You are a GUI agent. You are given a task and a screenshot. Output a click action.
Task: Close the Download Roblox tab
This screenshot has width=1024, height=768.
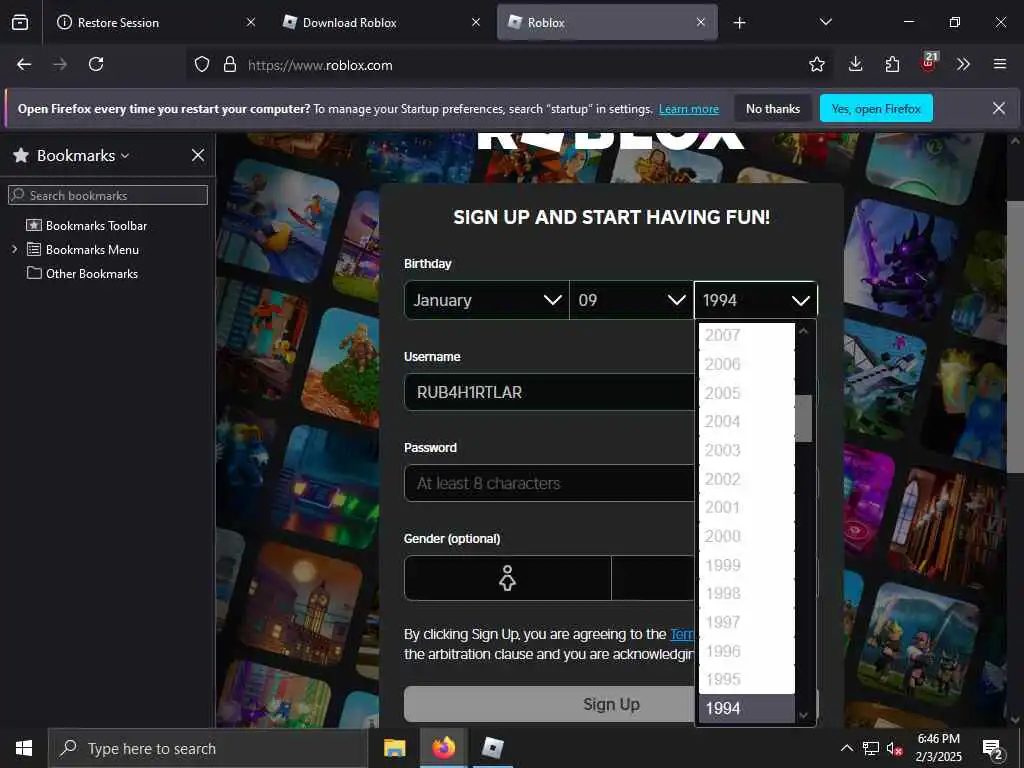tap(476, 22)
